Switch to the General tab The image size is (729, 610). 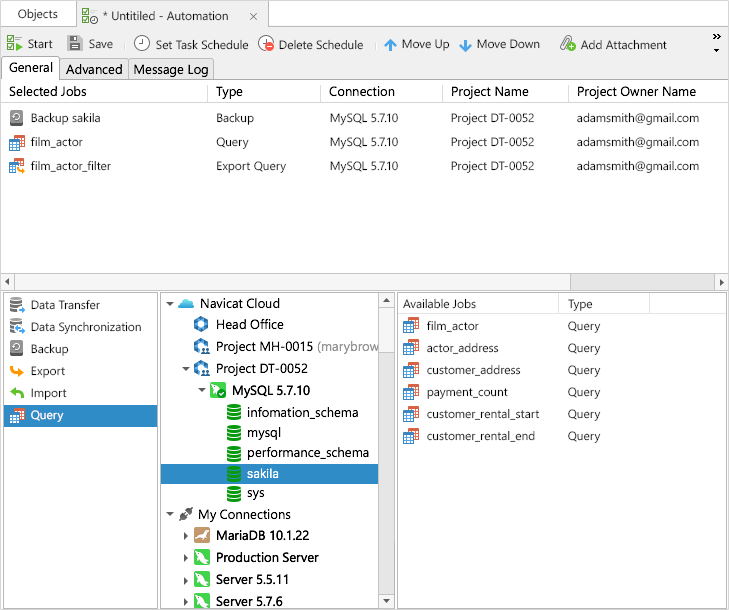31,68
